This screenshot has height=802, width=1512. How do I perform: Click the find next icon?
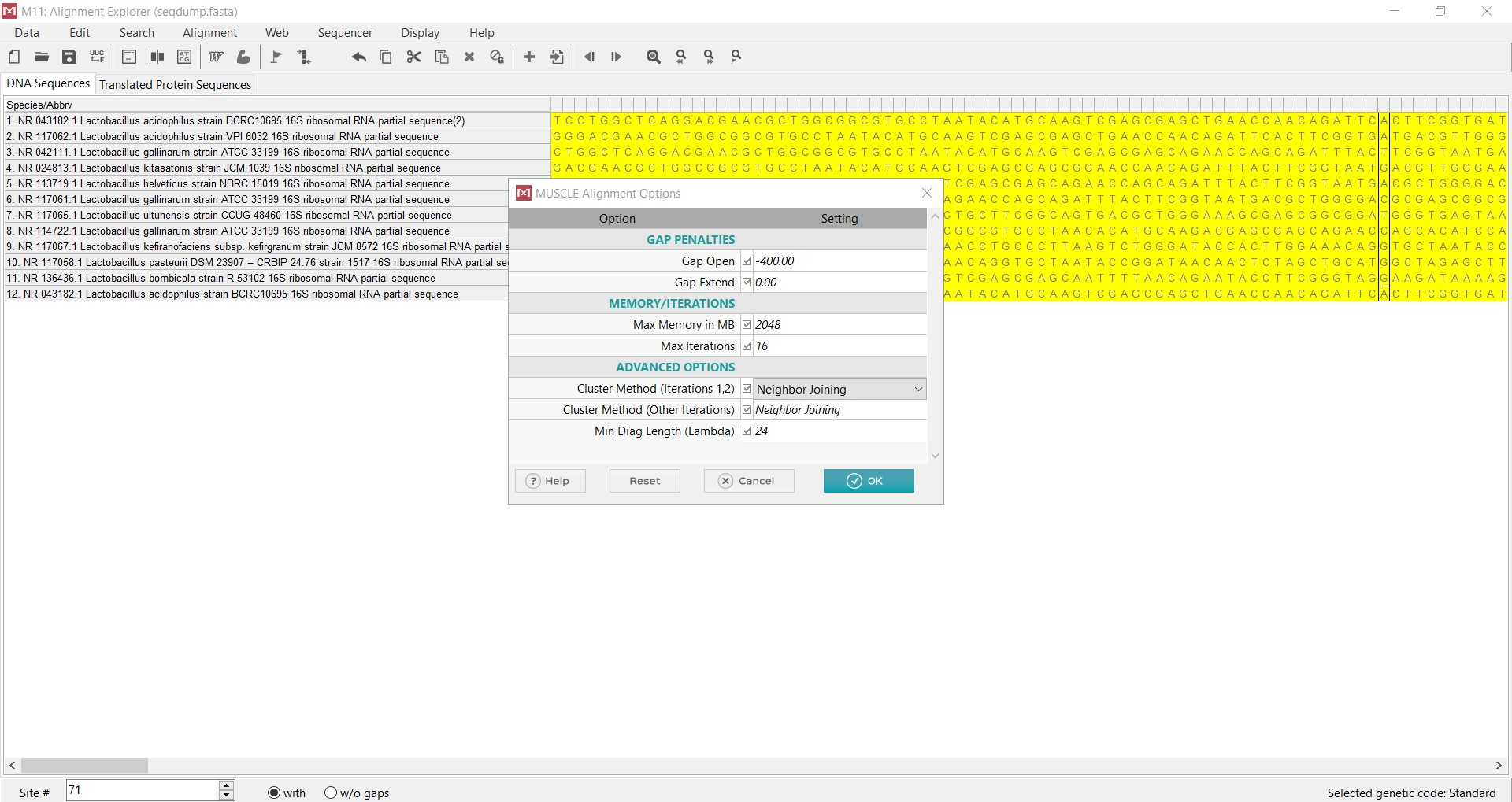(x=709, y=57)
